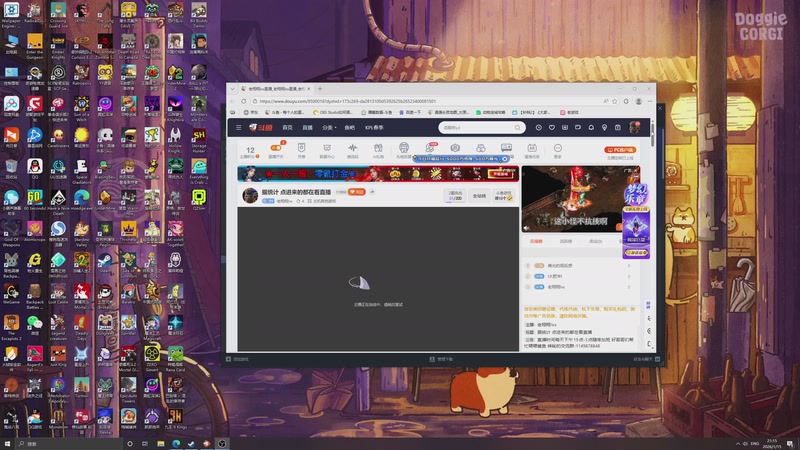Open Storage Hunter desktop icon
Viewport: 800px width, 450px height.
[x=198, y=140]
